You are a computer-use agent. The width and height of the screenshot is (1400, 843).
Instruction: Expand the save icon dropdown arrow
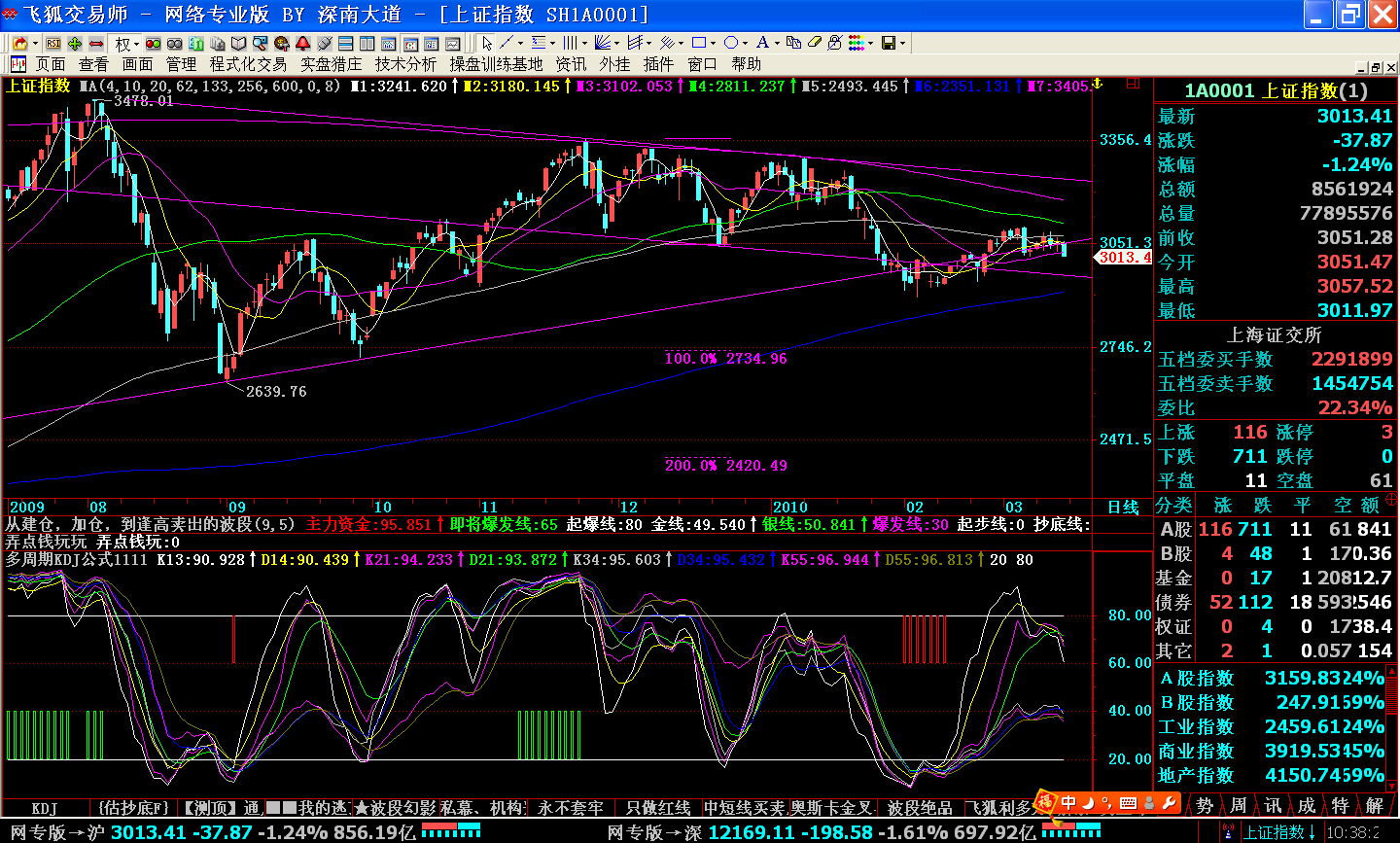(x=902, y=44)
